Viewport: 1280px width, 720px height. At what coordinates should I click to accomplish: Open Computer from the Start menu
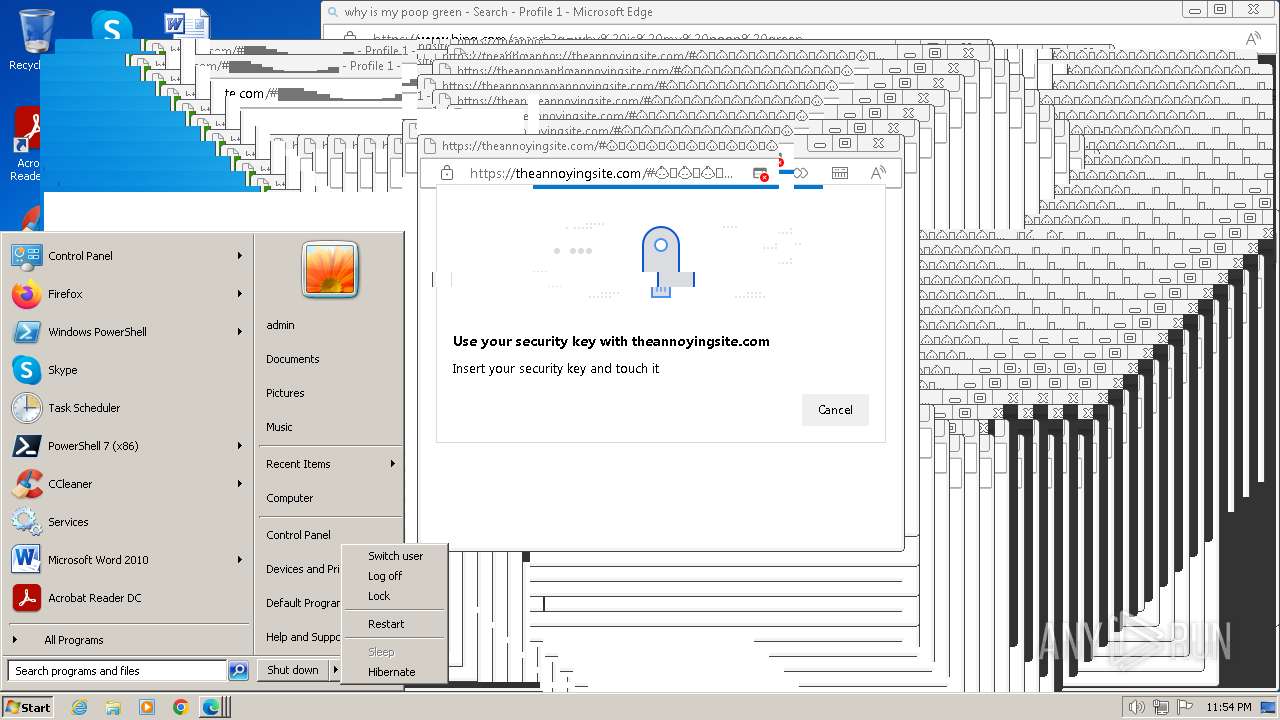pos(290,498)
